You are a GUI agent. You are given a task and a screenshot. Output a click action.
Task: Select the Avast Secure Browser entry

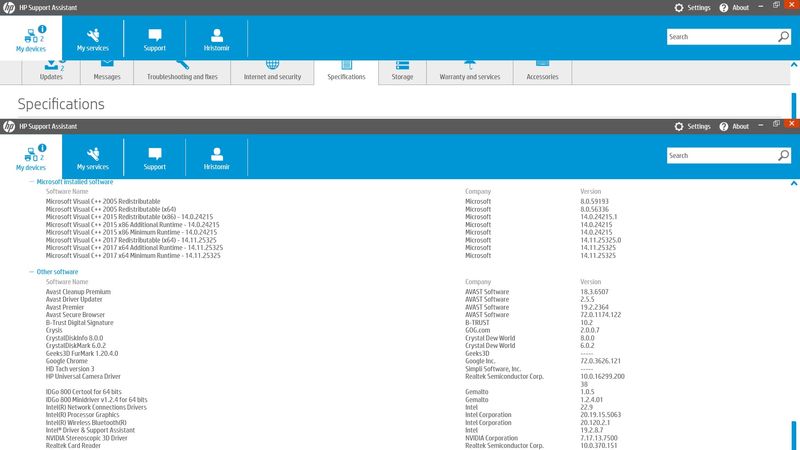[76, 315]
